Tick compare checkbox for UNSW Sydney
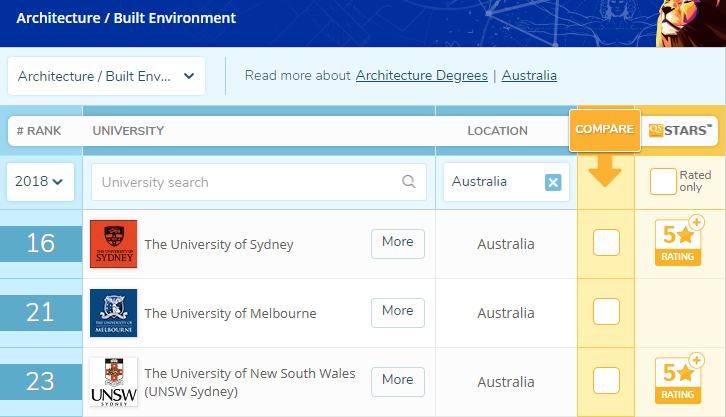 pyautogui.click(x=606, y=380)
